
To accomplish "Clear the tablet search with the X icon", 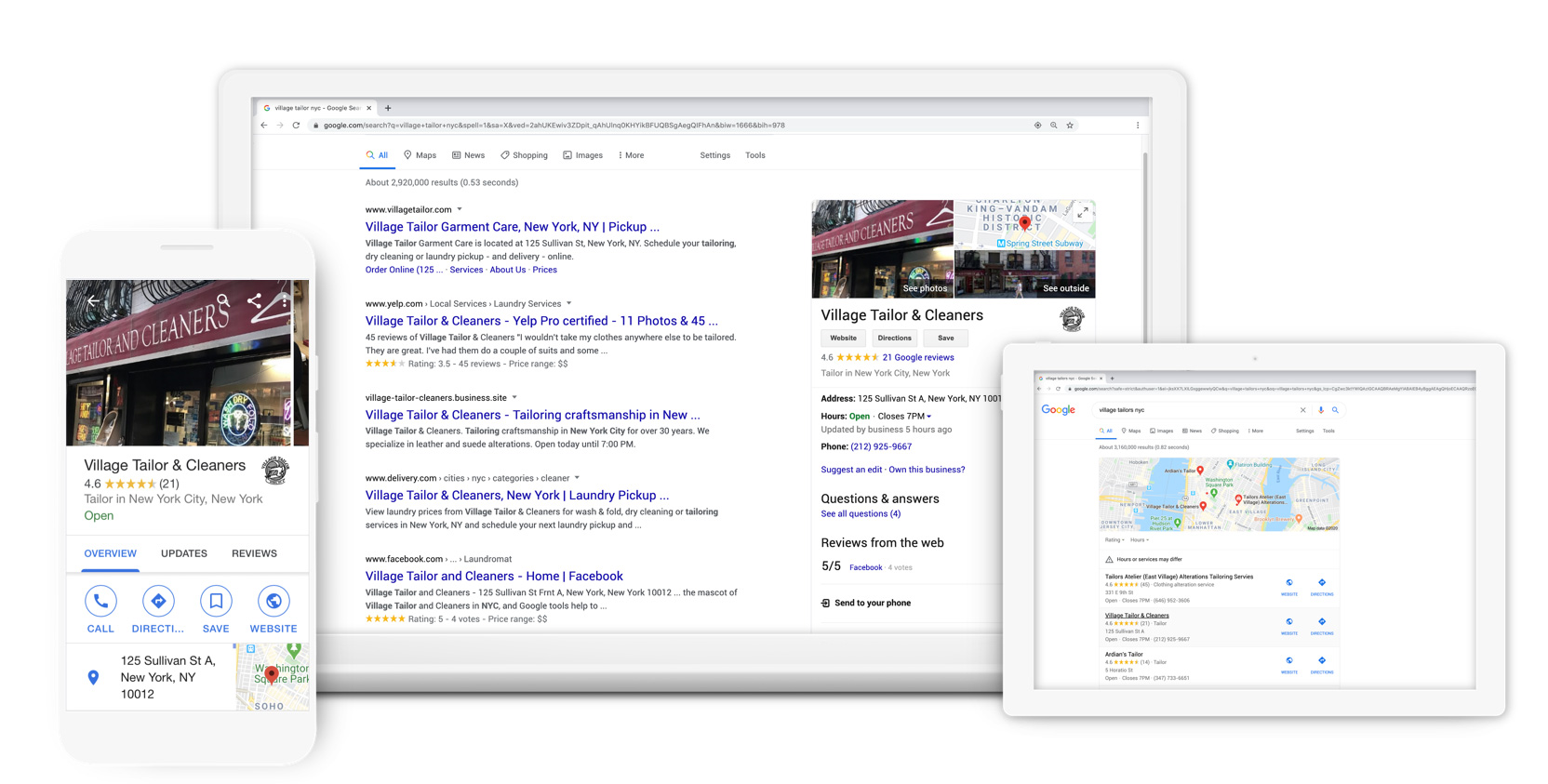I will click(x=1302, y=410).
